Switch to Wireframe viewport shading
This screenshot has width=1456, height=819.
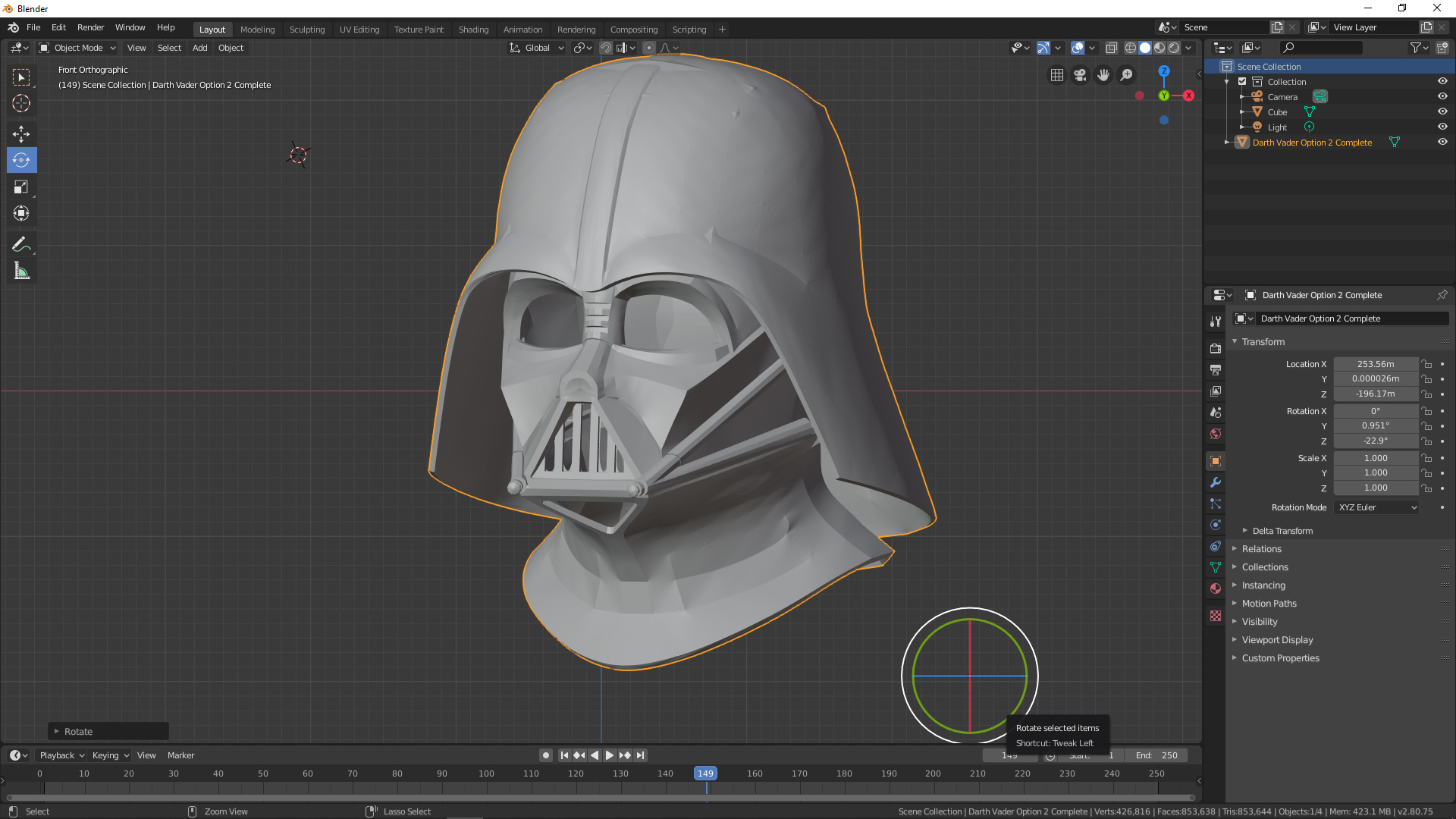[1130, 48]
